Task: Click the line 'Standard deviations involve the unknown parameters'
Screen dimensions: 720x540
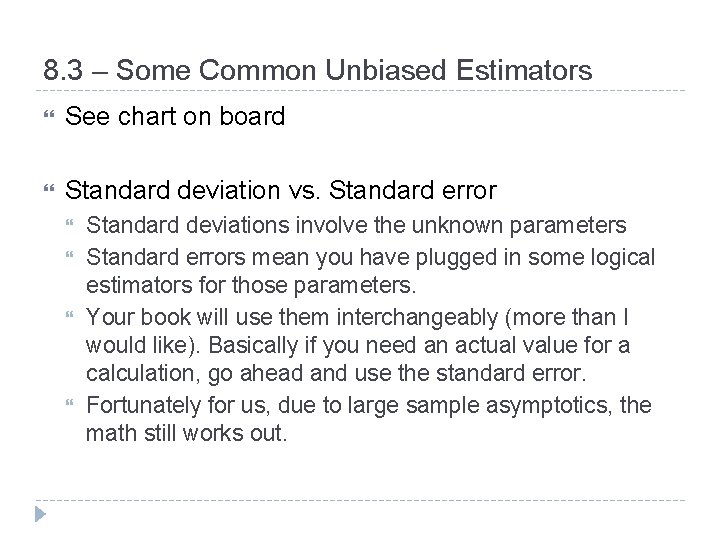Action: pyautogui.click(x=356, y=225)
